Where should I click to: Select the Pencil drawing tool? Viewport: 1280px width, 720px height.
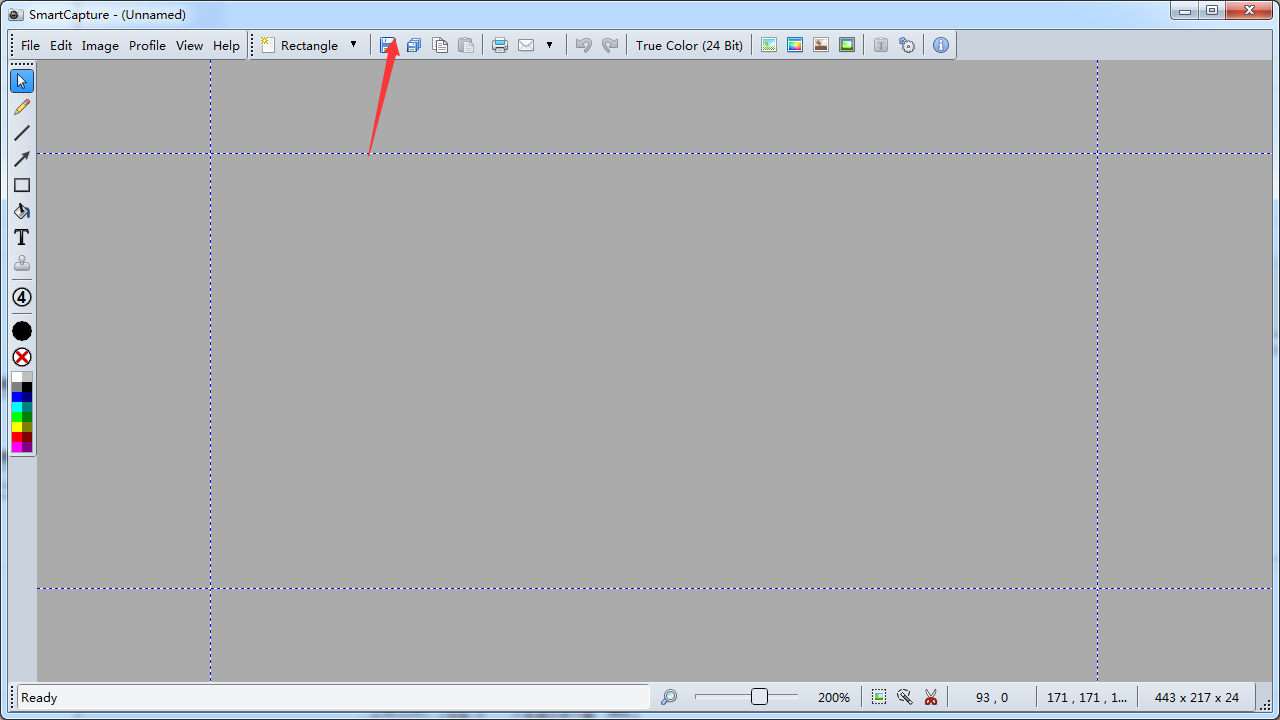click(22, 107)
